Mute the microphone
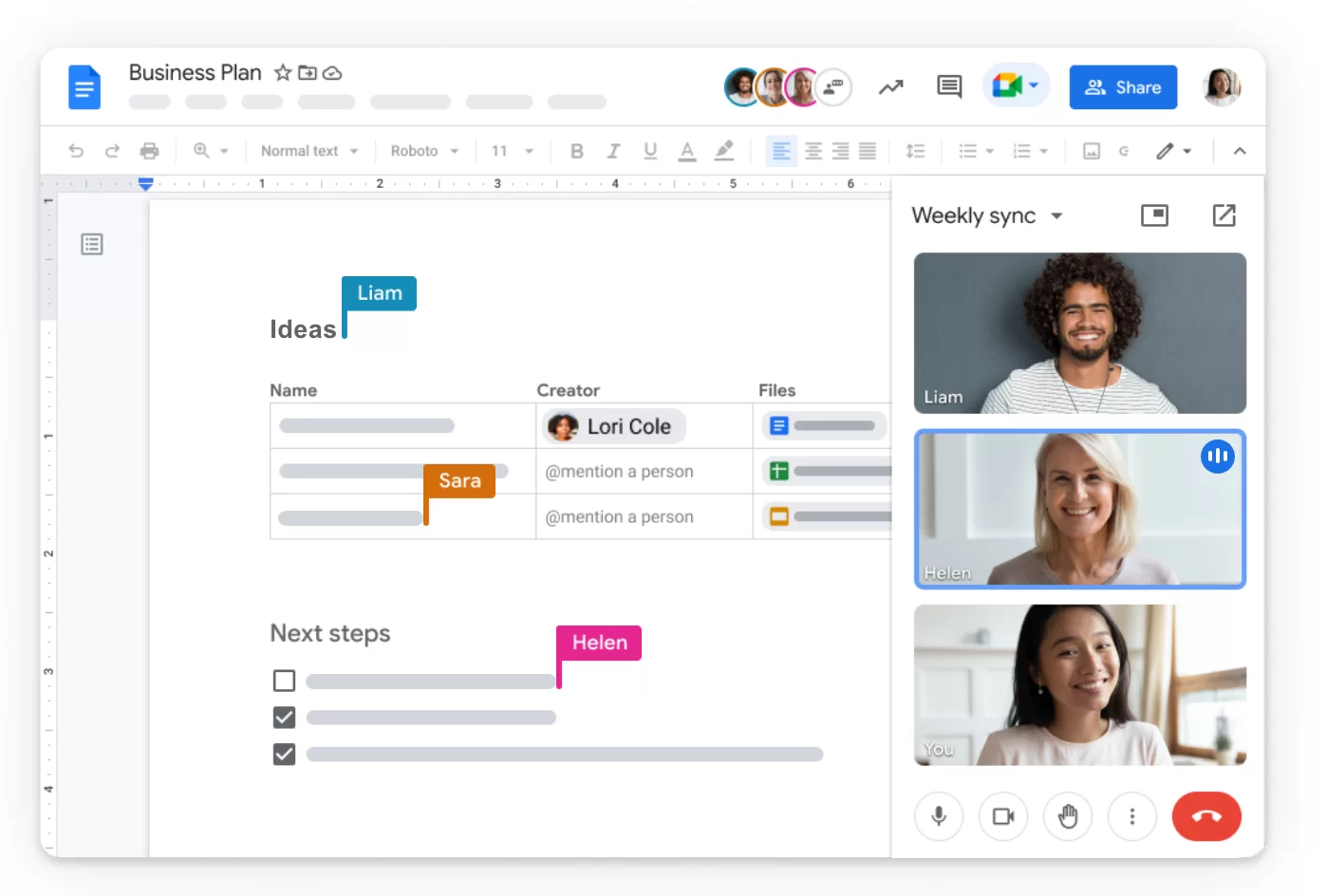Screen dimensions: 1327x896 (x=939, y=816)
